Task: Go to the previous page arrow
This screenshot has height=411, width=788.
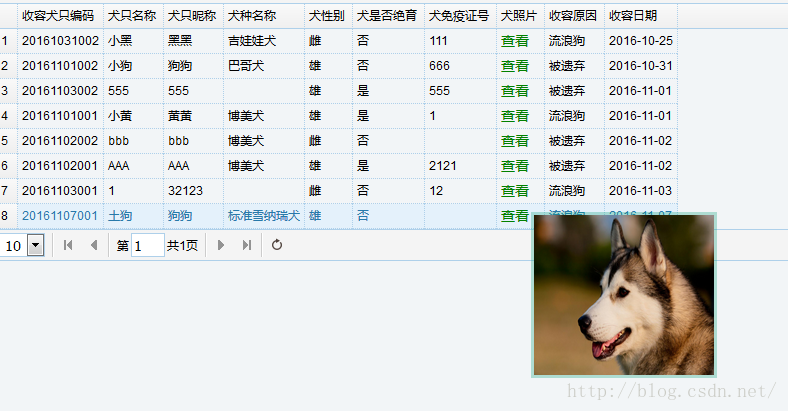Action: click(x=93, y=245)
